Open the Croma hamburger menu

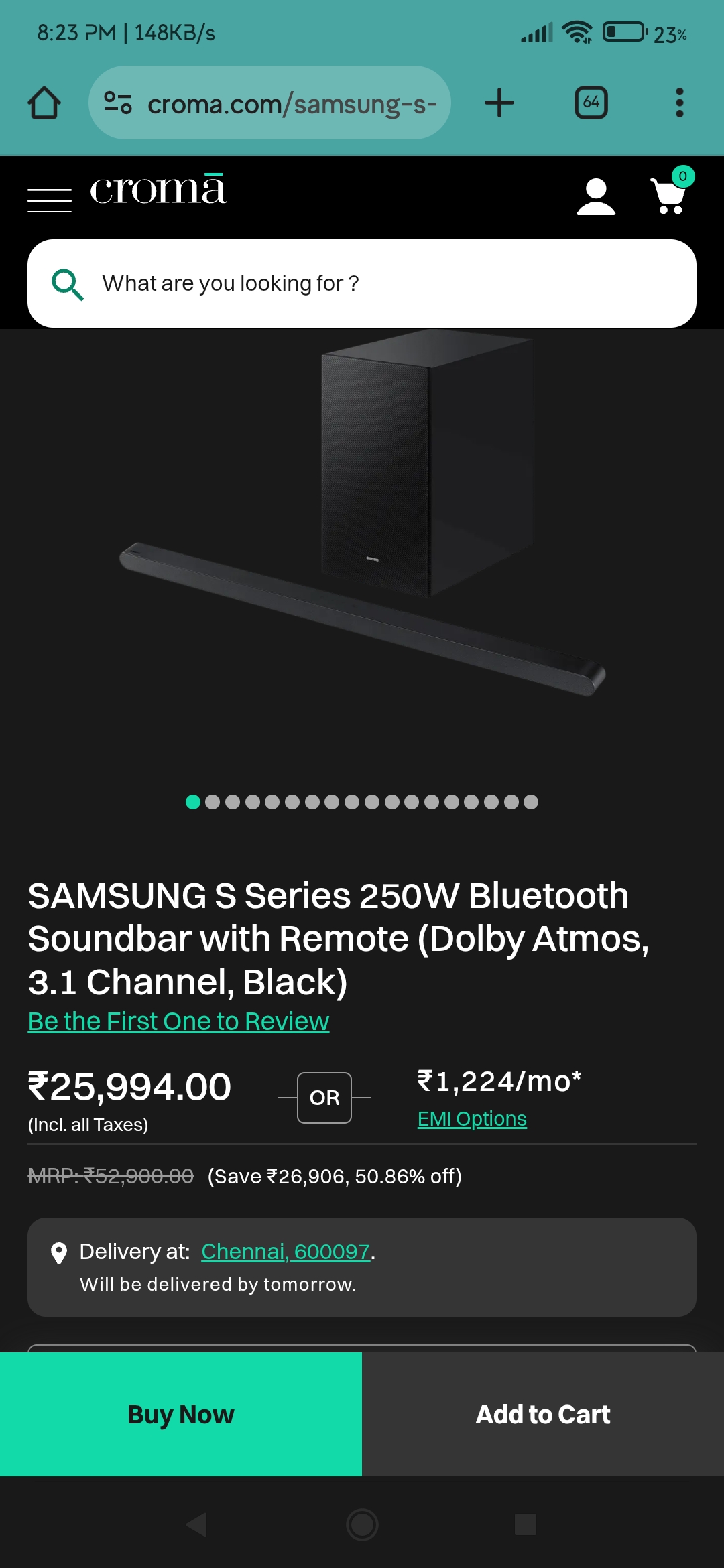tap(50, 200)
